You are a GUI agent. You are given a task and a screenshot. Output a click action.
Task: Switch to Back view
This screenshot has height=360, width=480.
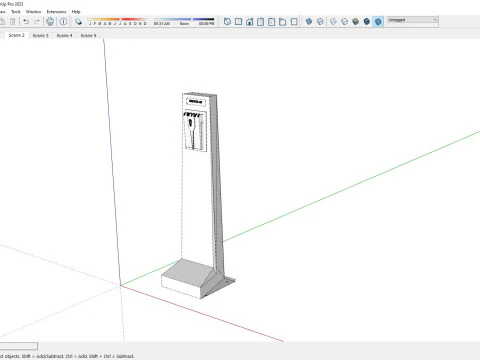click(271, 22)
